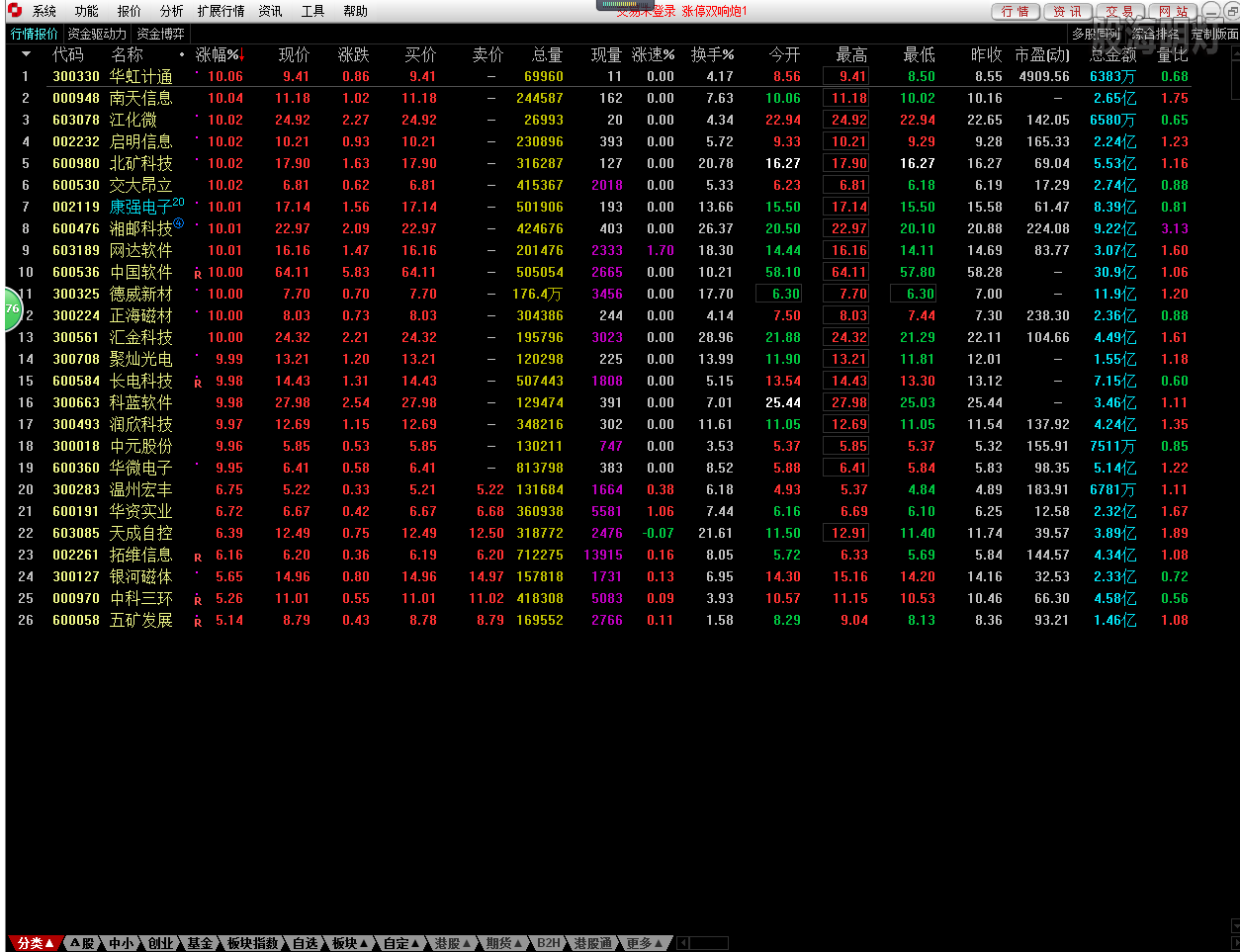The width and height of the screenshot is (1240, 952).
Task: Click the green 76 bubble at left edge
Action: coord(12,307)
